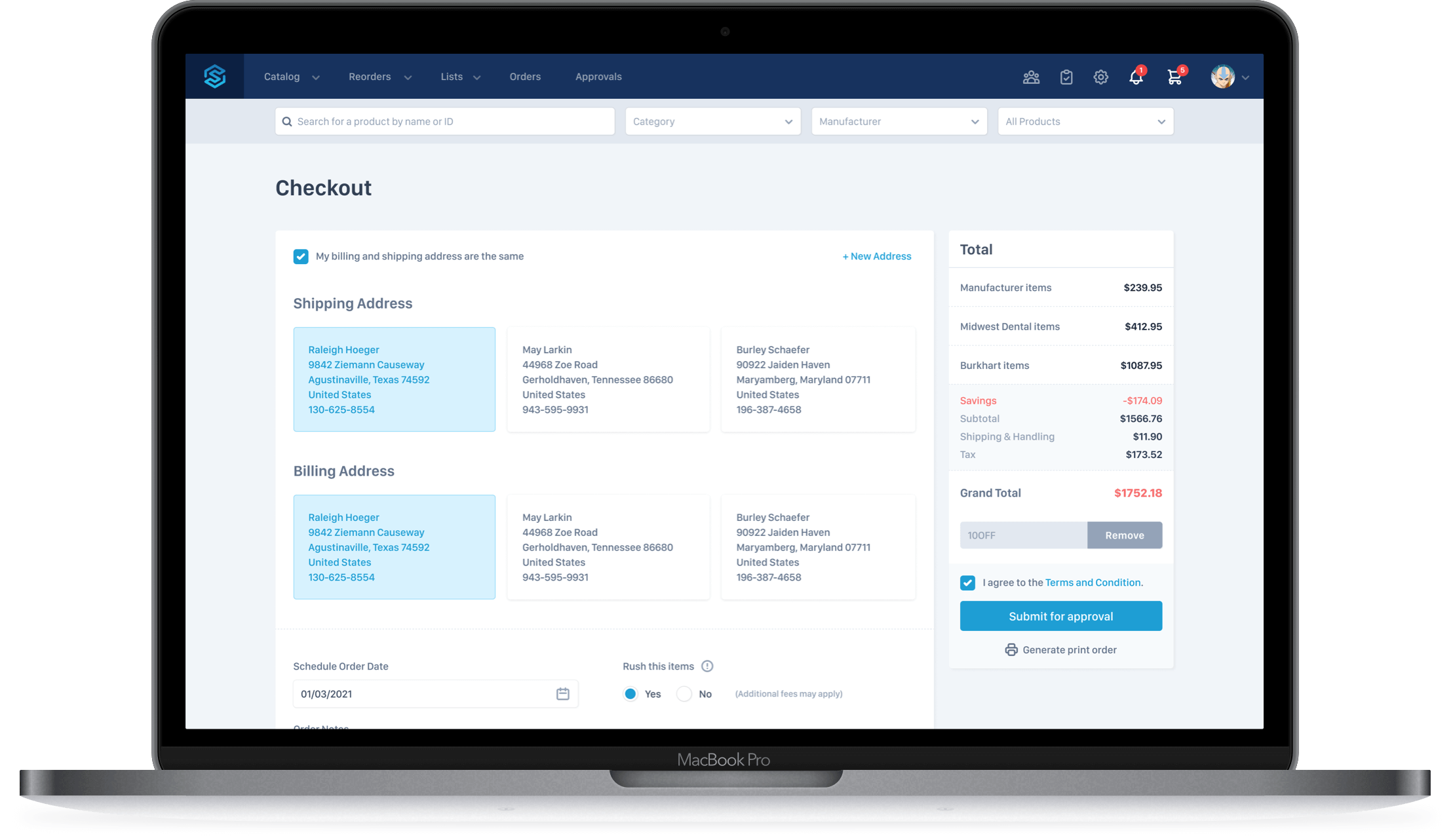Click the + New Address link

(x=876, y=256)
